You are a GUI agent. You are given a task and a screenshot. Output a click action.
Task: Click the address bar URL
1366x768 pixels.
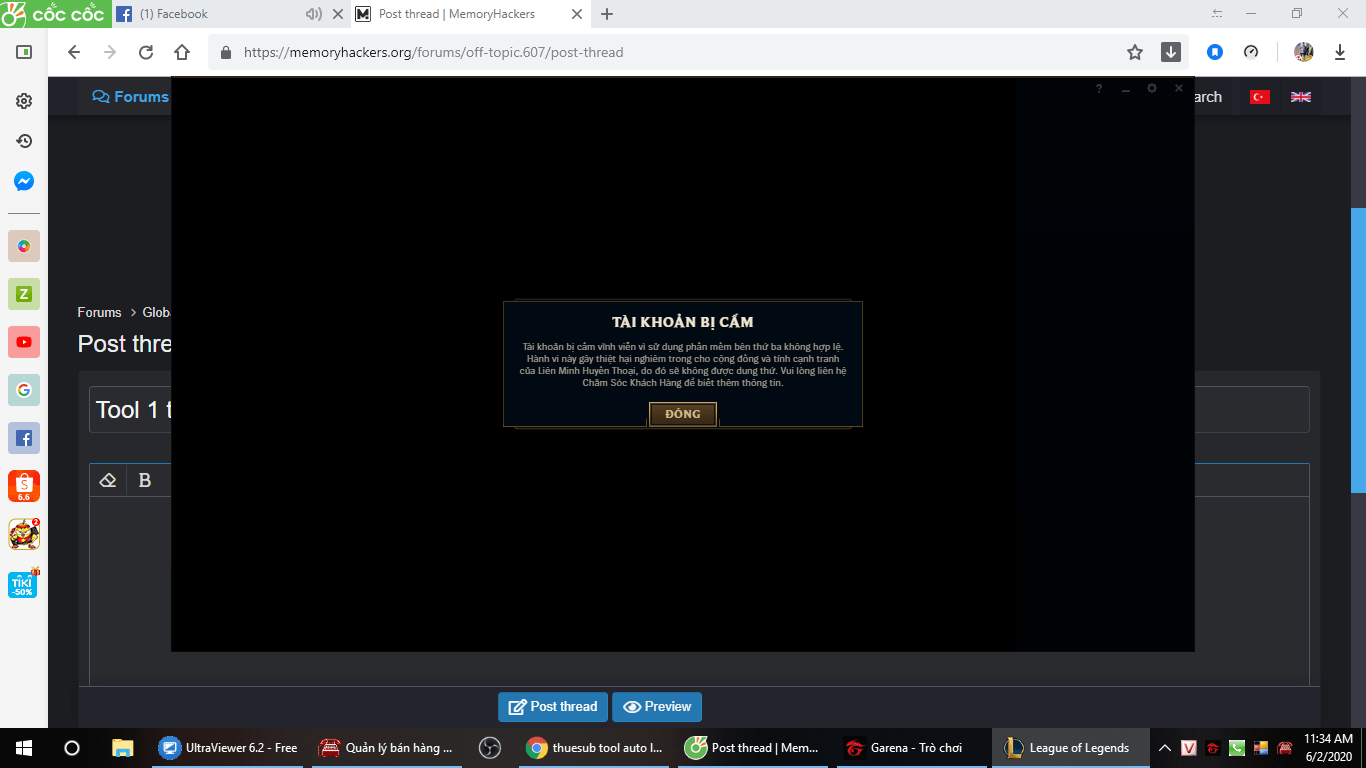click(433, 52)
